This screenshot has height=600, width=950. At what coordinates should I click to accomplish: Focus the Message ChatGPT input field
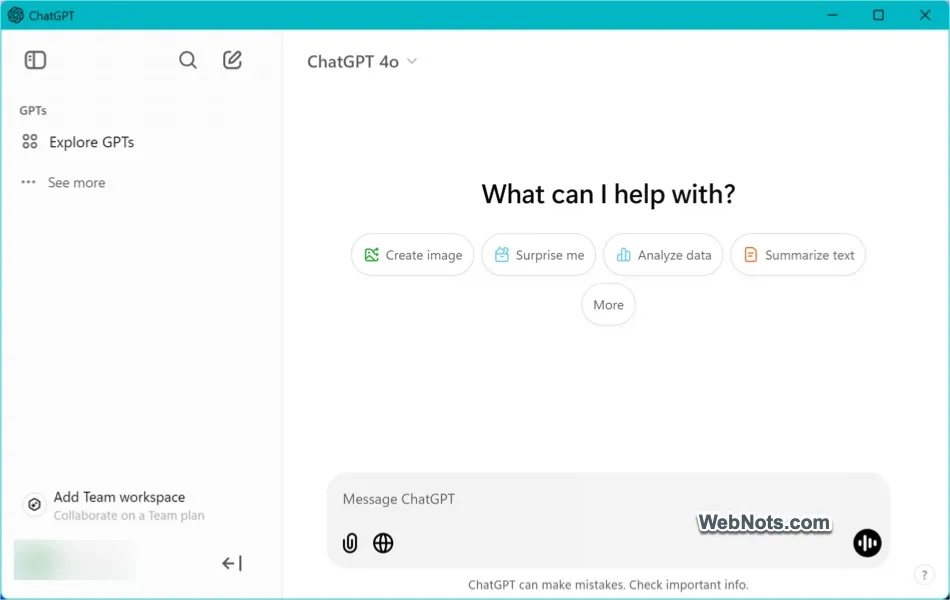(608, 499)
